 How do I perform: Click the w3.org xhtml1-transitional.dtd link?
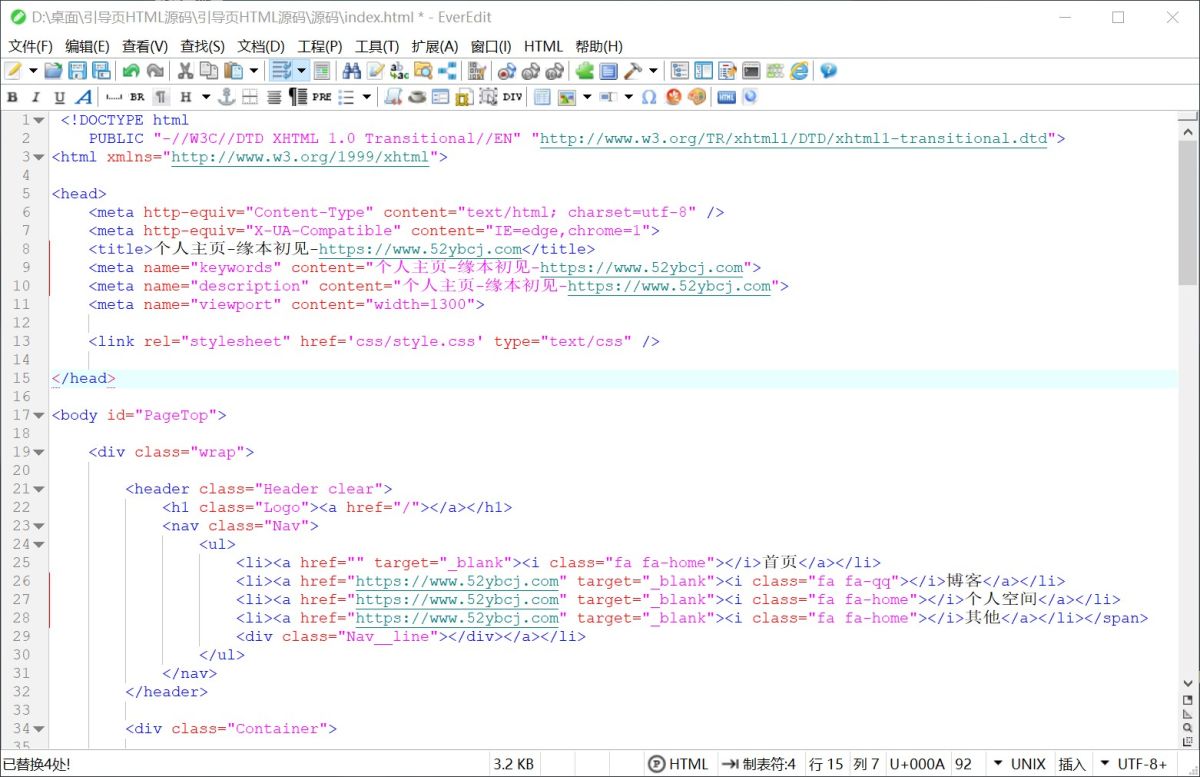794,139
